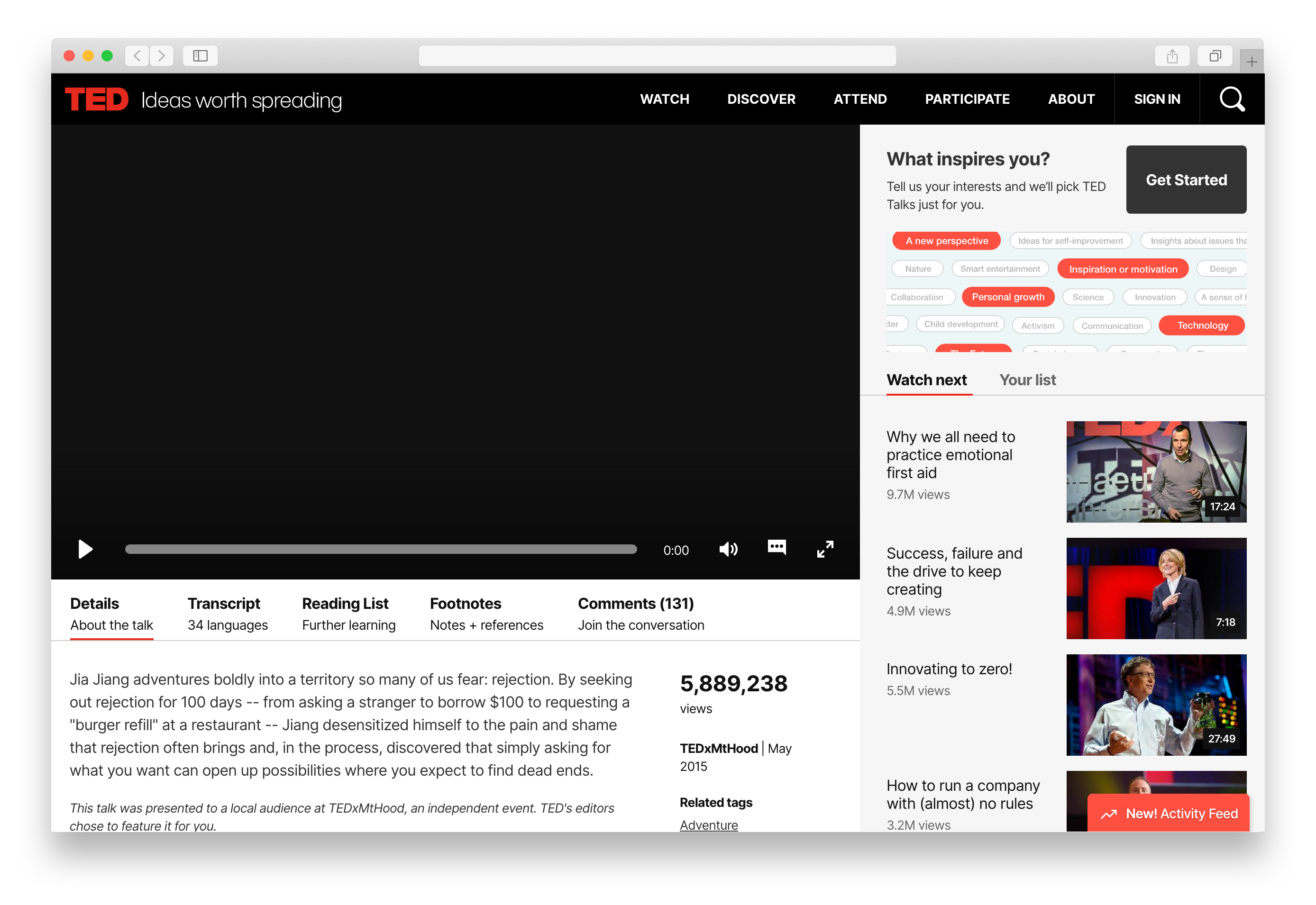Open the search magnifier icon
Screen dimensions: 1316x905
coord(1232,99)
